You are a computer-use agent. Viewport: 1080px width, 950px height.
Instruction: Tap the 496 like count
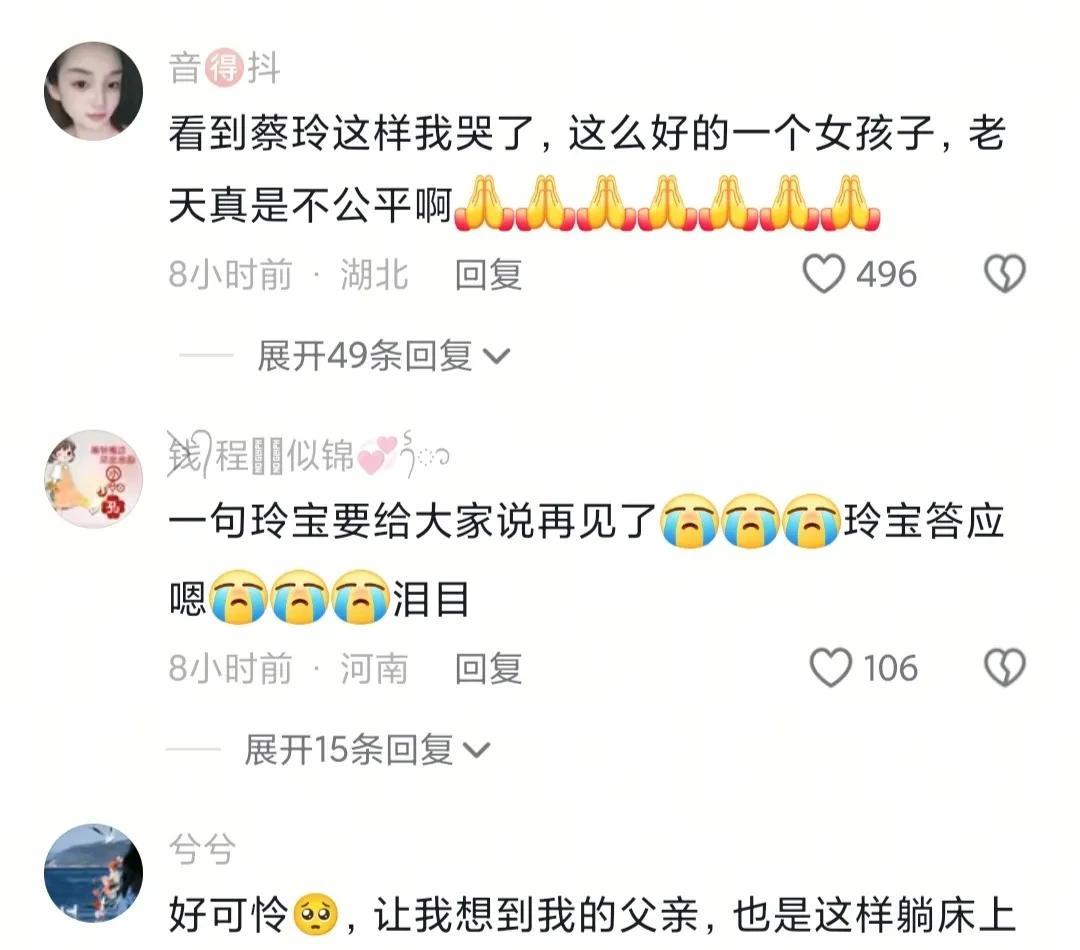[886, 275]
